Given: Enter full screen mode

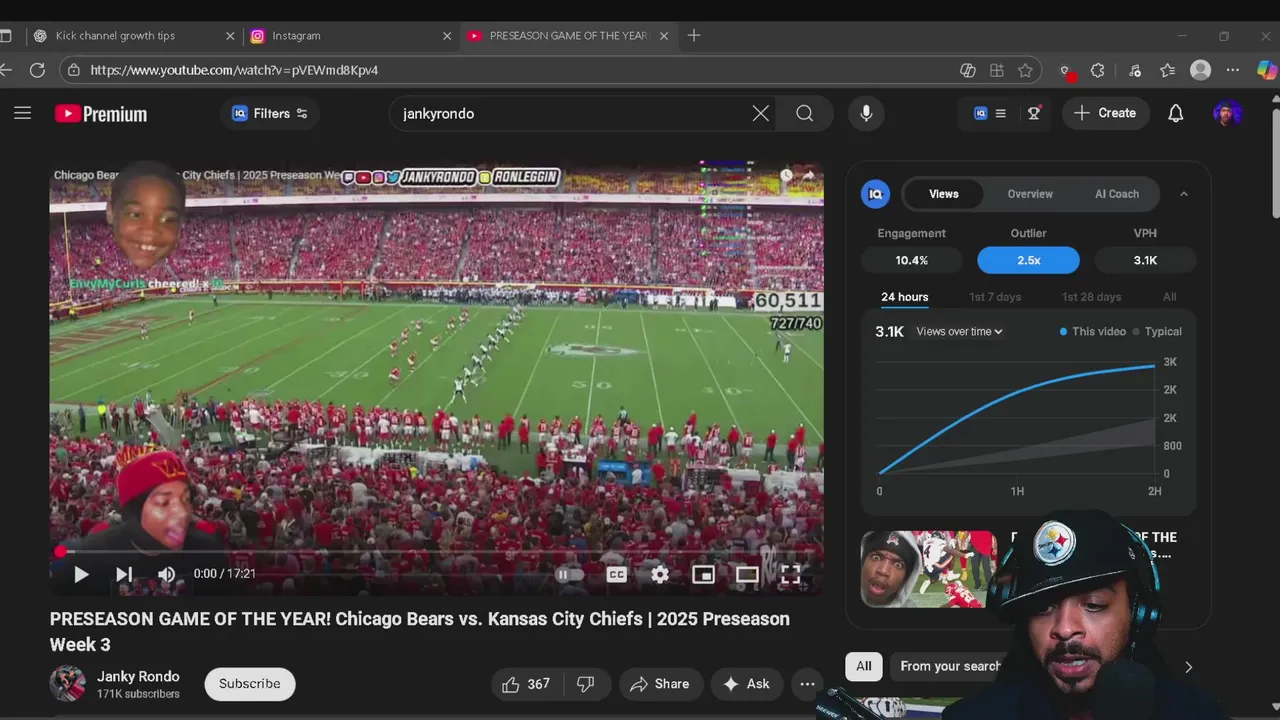Looking at the screenshot, I should coord(790,574).
